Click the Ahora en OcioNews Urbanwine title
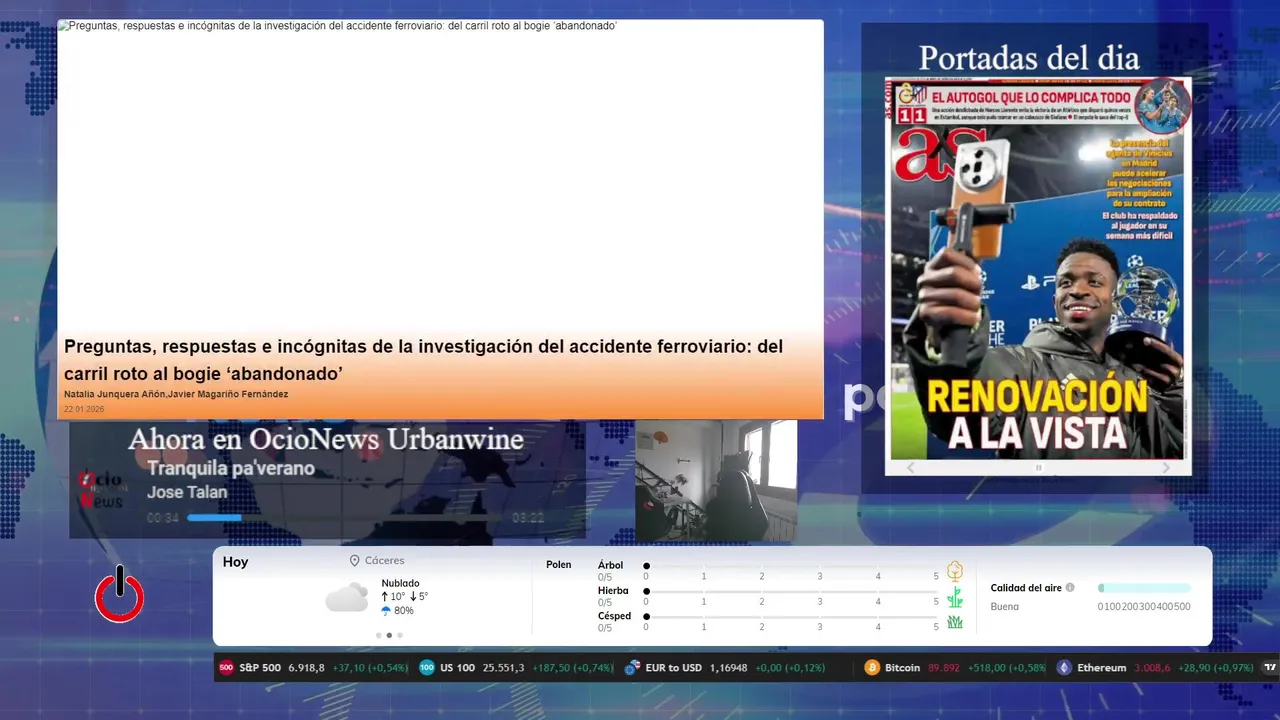Screen dimensions: 1280x720 (x=326, y=439)
